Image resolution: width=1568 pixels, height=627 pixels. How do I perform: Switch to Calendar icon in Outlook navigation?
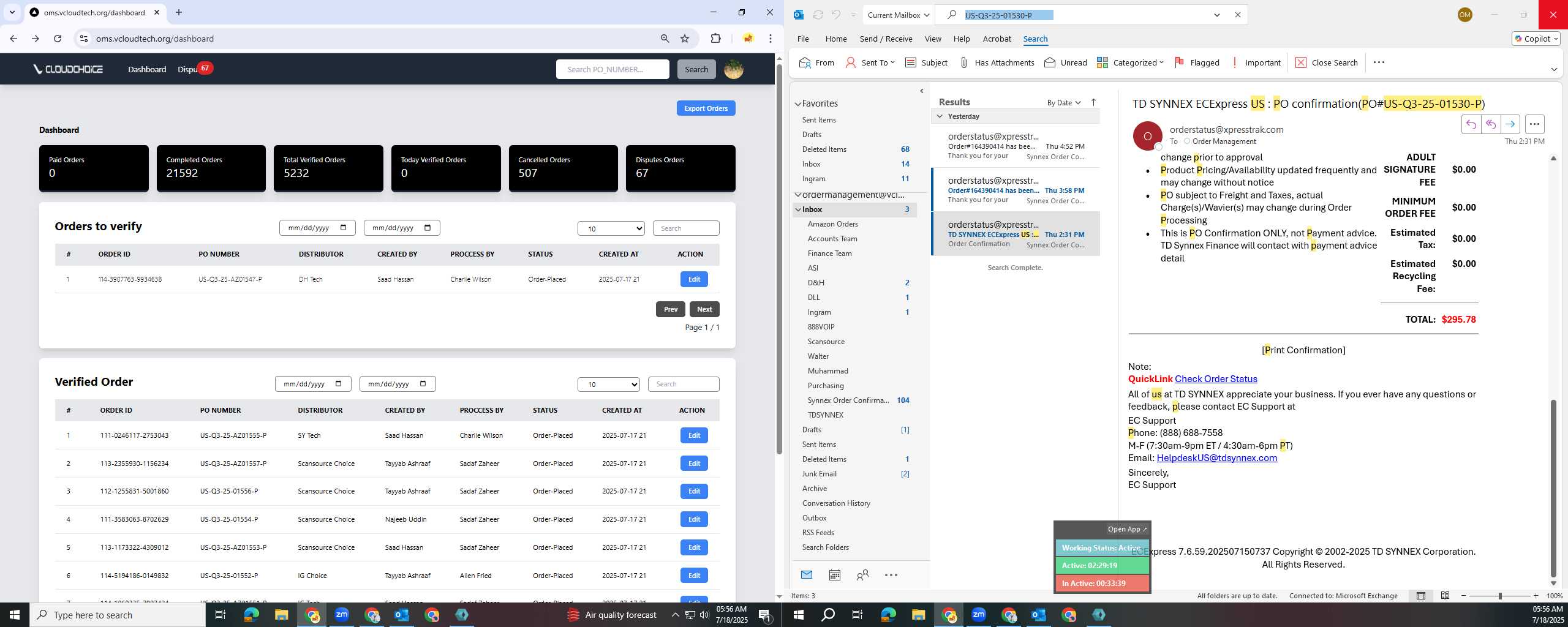834,575
